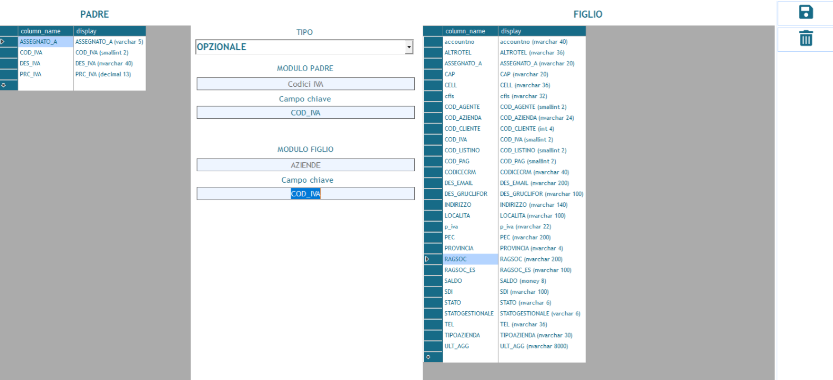Select STATOGESTIONALE in FIGLIO column_name
Viewport: 833px width, 380px height.
(471, 314)
